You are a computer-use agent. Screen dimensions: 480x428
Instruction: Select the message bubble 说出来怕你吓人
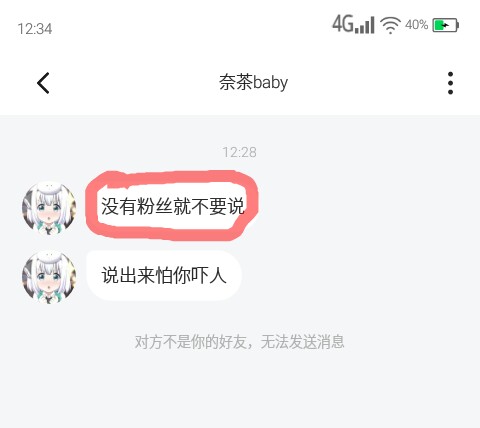pyautogui.click(x=164, y=276)
